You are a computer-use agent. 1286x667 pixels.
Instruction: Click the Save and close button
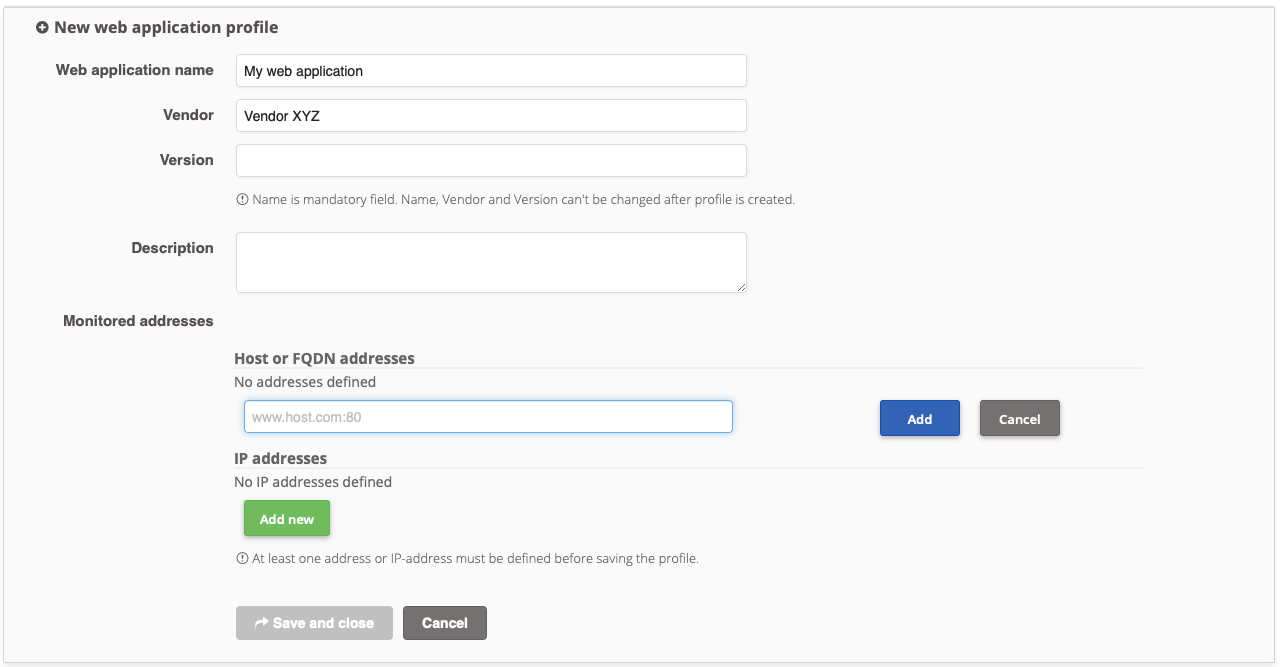314,623
